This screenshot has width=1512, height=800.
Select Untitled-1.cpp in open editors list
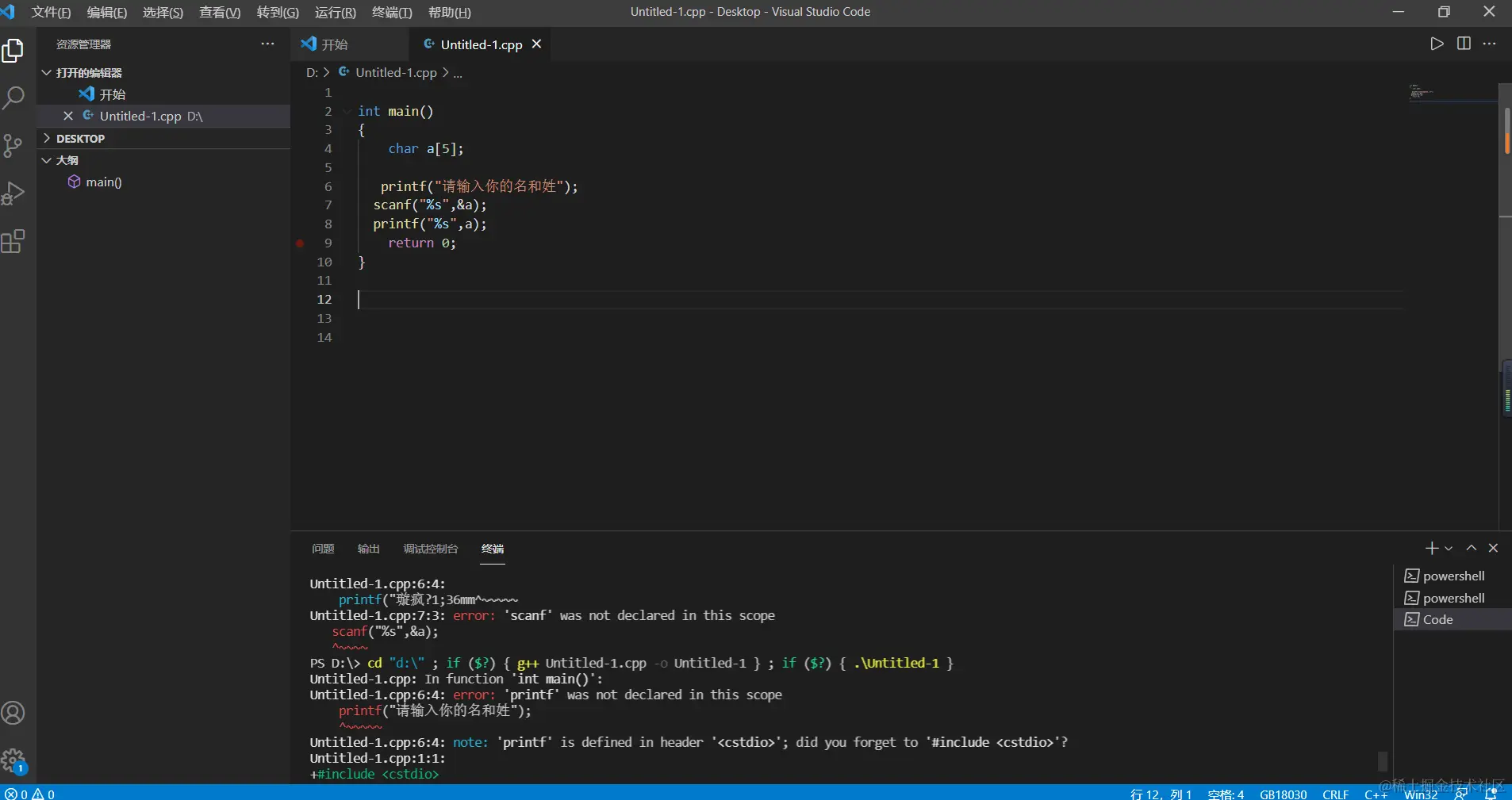coord(163,116)
